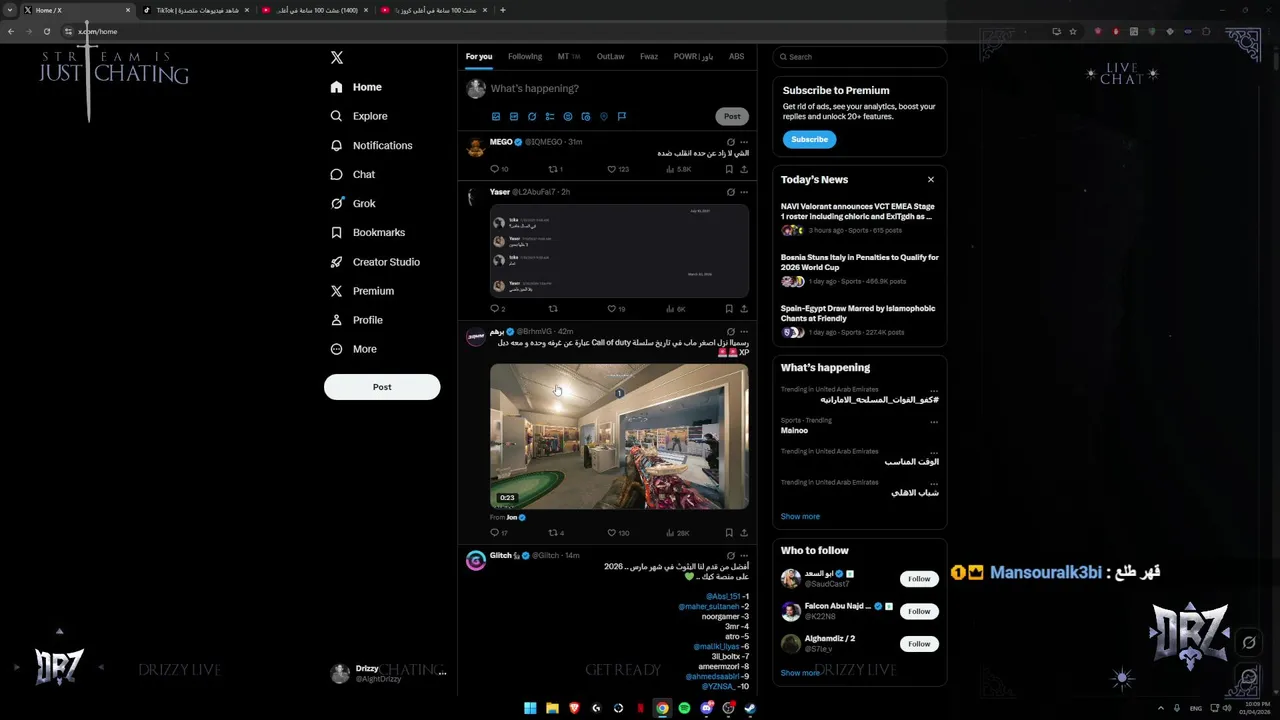The image size is (1280, 720).
Task: Click the flag icon in composer toolbar
Action: point(622,117)
